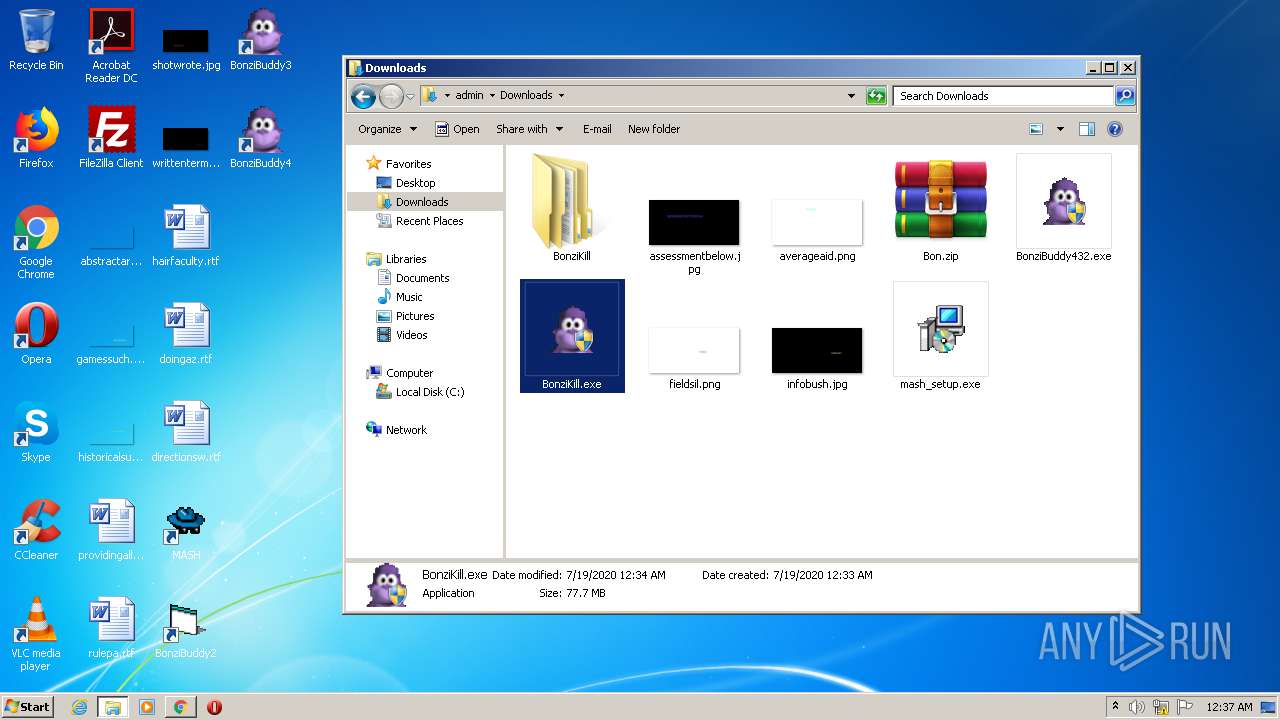1280x720 pixels.
Task: Click the Explorer Back arrow button
Action: pos(363,96)
